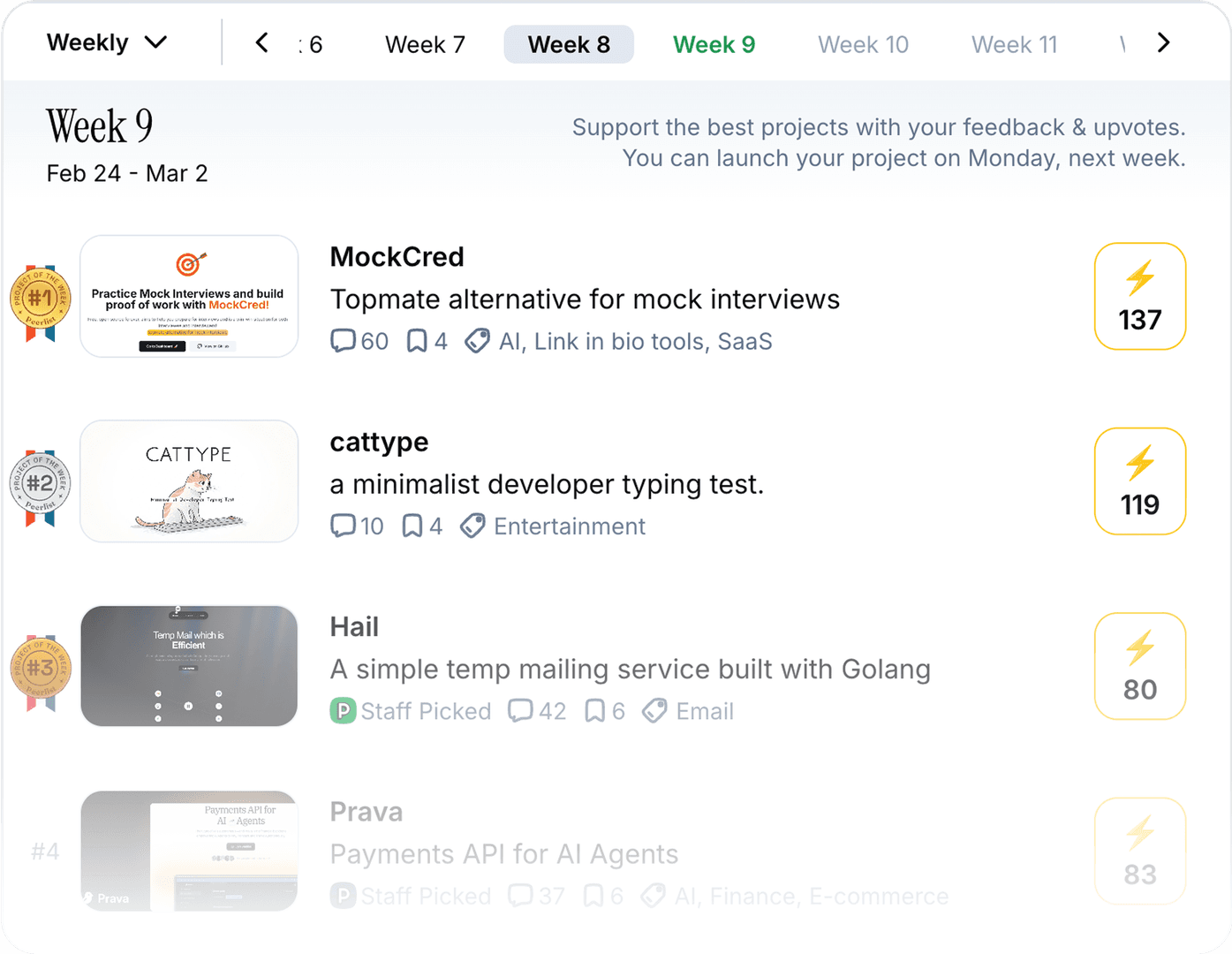Switch to the Week 7 tab
The height and width of the screenshot is (954, 1232).
(x=425, y=44)
